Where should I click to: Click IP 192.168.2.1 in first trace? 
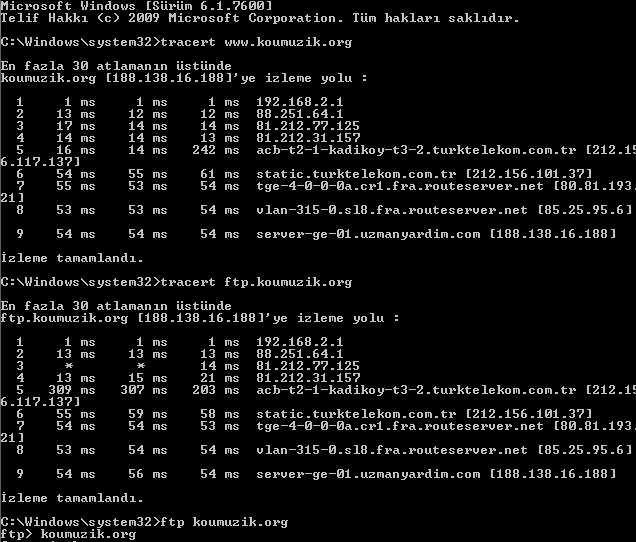tap(300, 102)
